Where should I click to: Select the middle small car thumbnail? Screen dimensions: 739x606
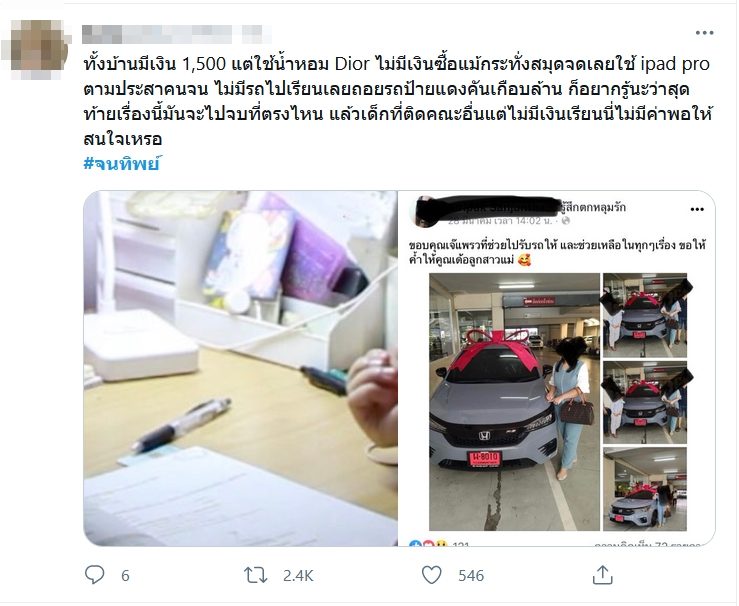[645, 402]
